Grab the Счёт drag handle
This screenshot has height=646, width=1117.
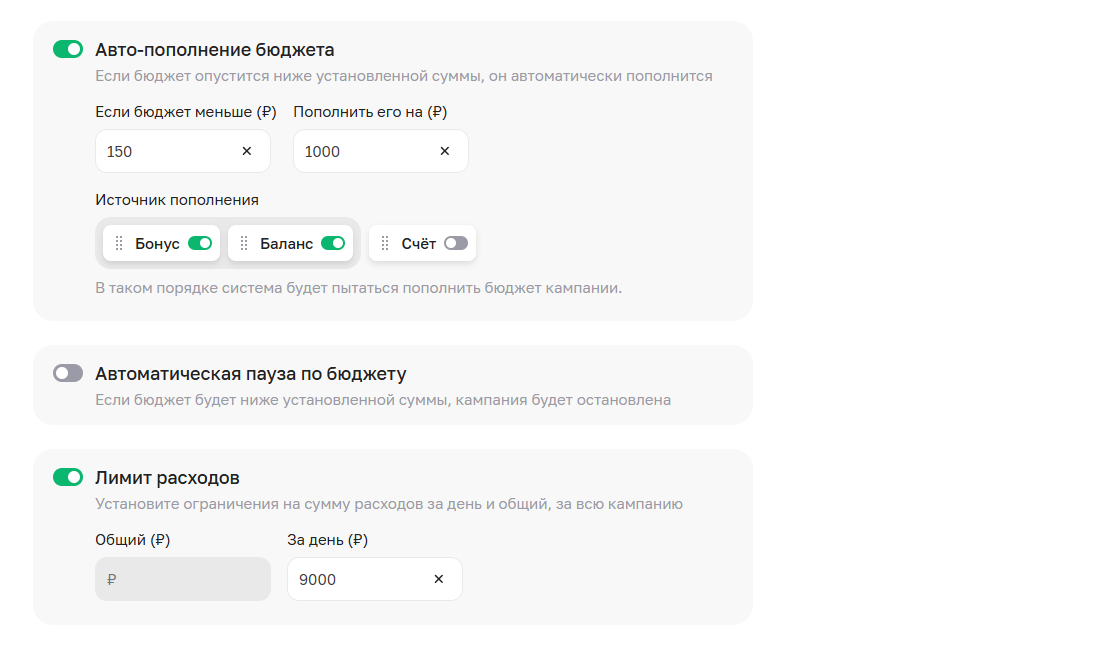pyautogui.click(x=385, y=243)
